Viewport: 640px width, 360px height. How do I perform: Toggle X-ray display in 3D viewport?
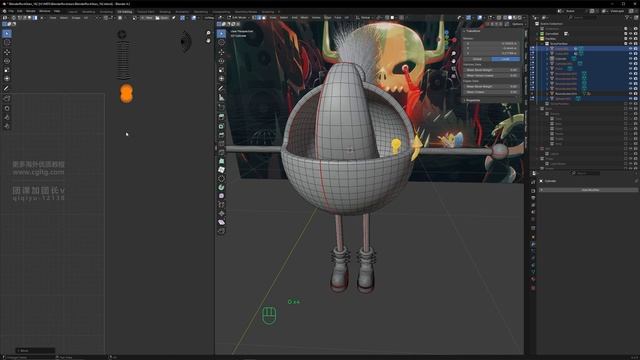tap(499, 18)
